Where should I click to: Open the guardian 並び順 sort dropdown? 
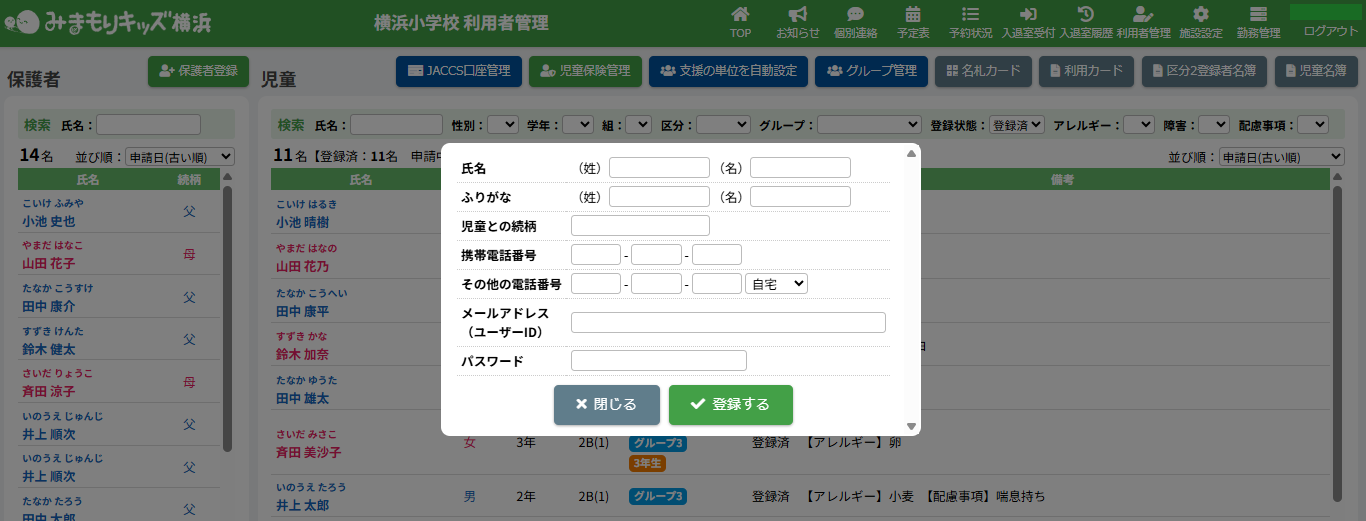(x=180, y=157)
